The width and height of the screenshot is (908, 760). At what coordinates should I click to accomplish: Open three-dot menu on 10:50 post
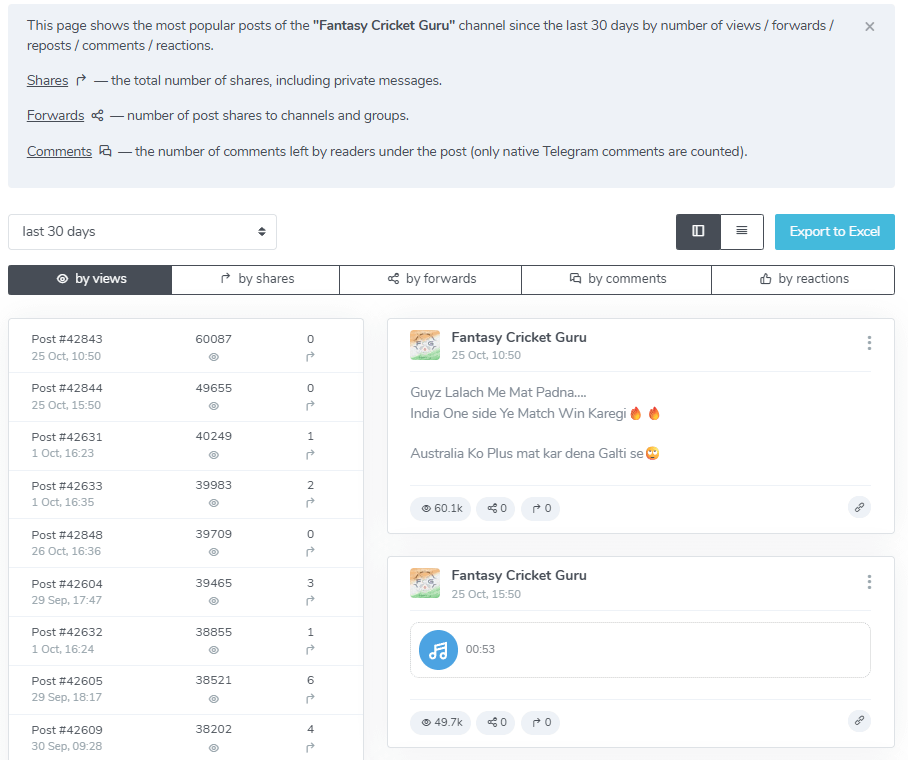869,343
